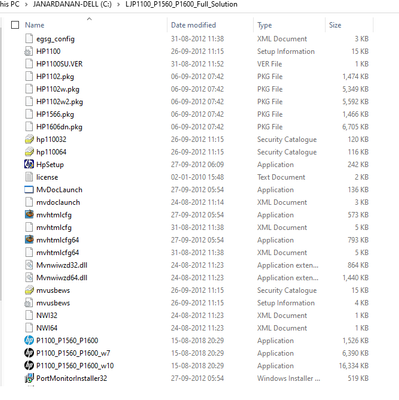Screen dimensions: 399x400
Task: Select the Mvnwiwzd32.dll file icon
Action: point(29,265)
